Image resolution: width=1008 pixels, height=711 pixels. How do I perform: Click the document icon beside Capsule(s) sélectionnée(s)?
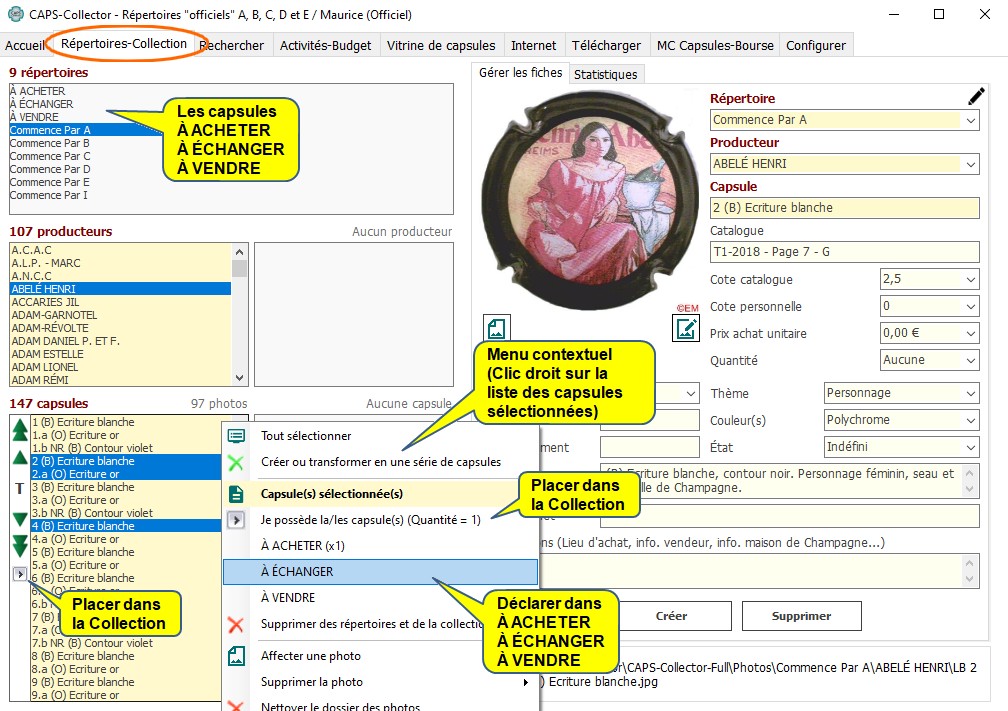pyautogui.click(x=237, y=494)
